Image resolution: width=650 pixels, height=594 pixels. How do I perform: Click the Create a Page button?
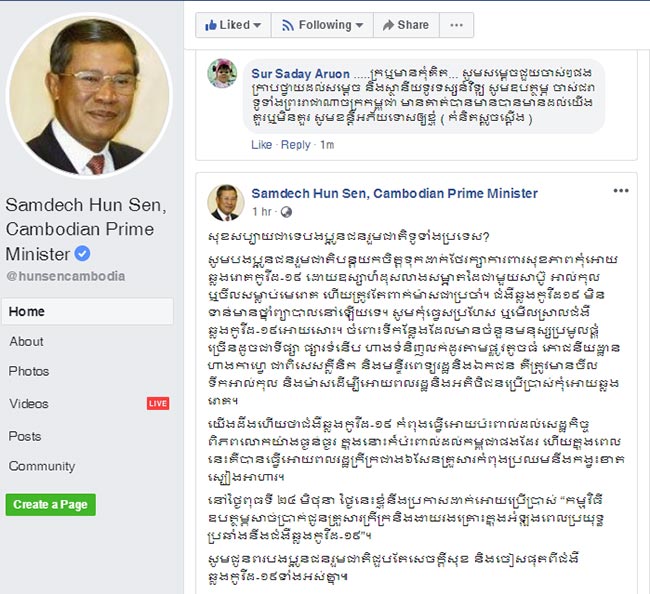[51, 504]
